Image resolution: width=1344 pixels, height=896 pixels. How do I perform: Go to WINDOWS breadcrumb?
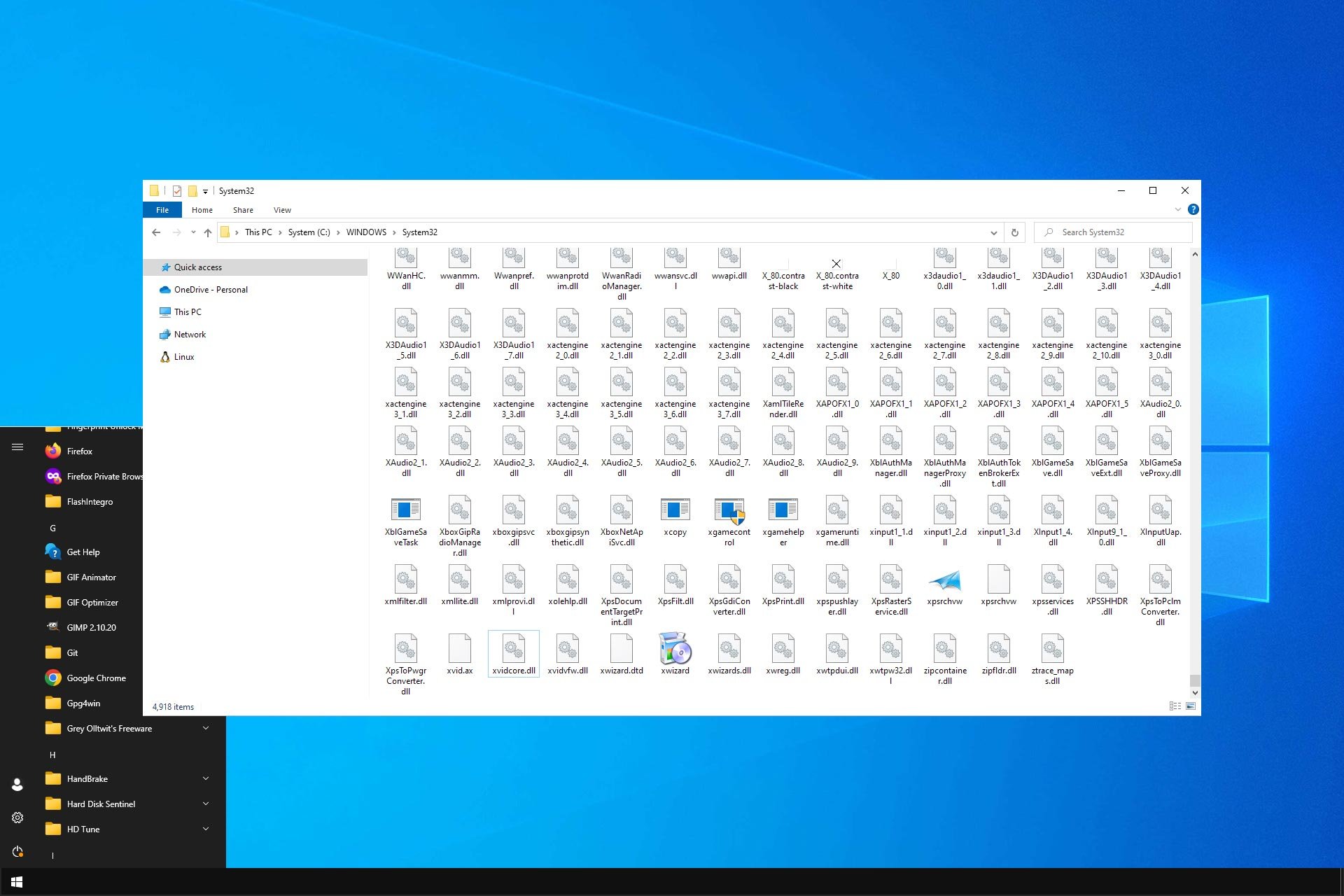tap(366, 232)
